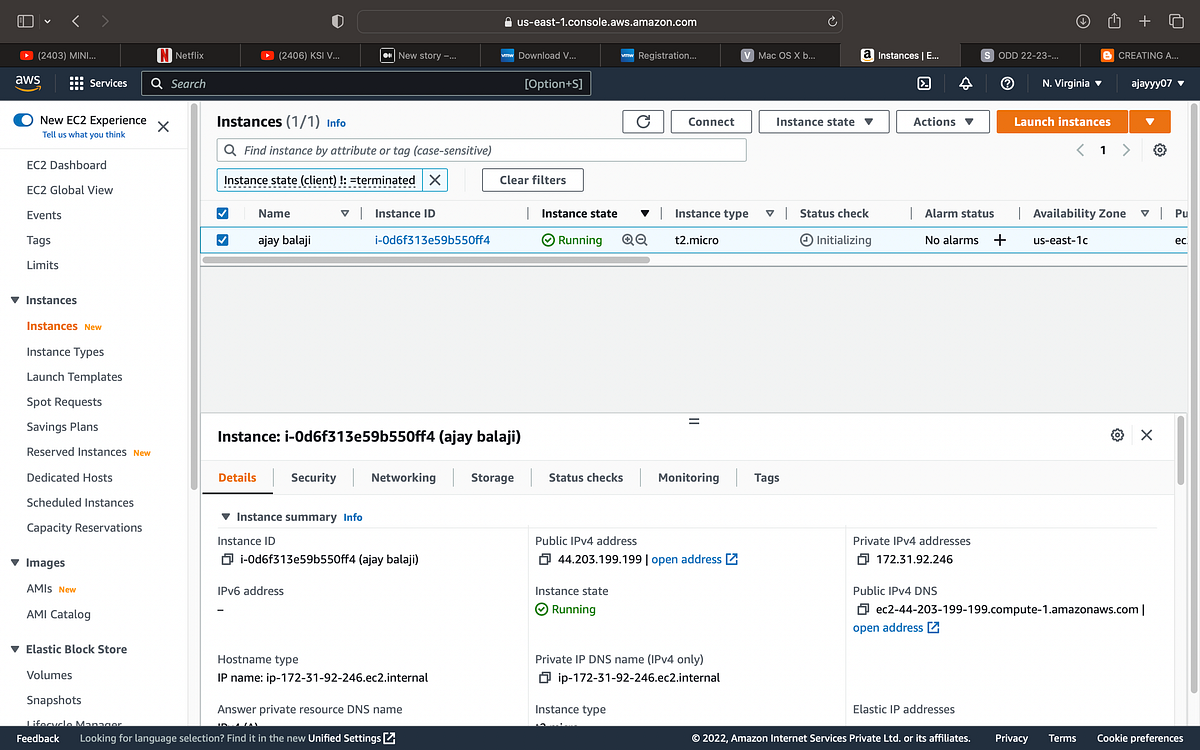Open the table preferences gear above the instance list
Screen dimensions: 1200x750
tap(1160, 148)
